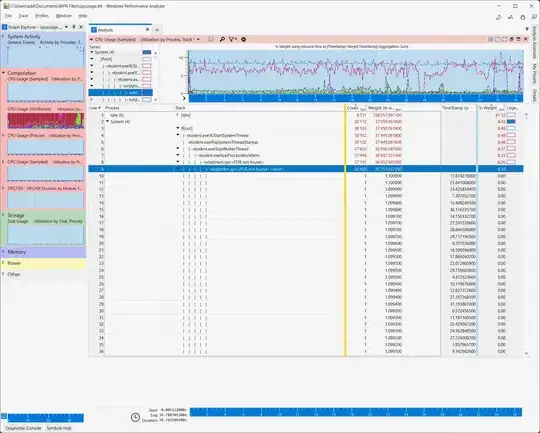Maximize the CPU Usage graph panel
This screenshot has height=433, width=540.
[x=519, y=39]
